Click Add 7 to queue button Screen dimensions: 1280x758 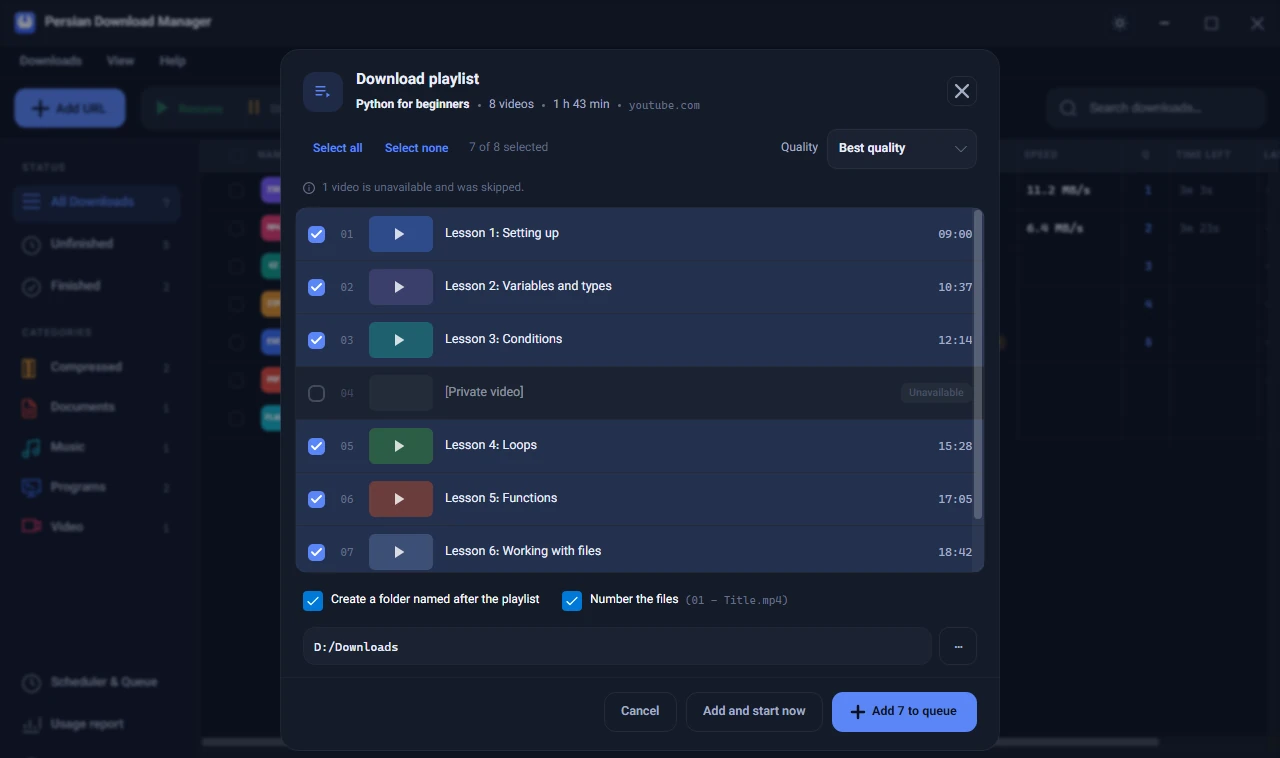point(904,712)
